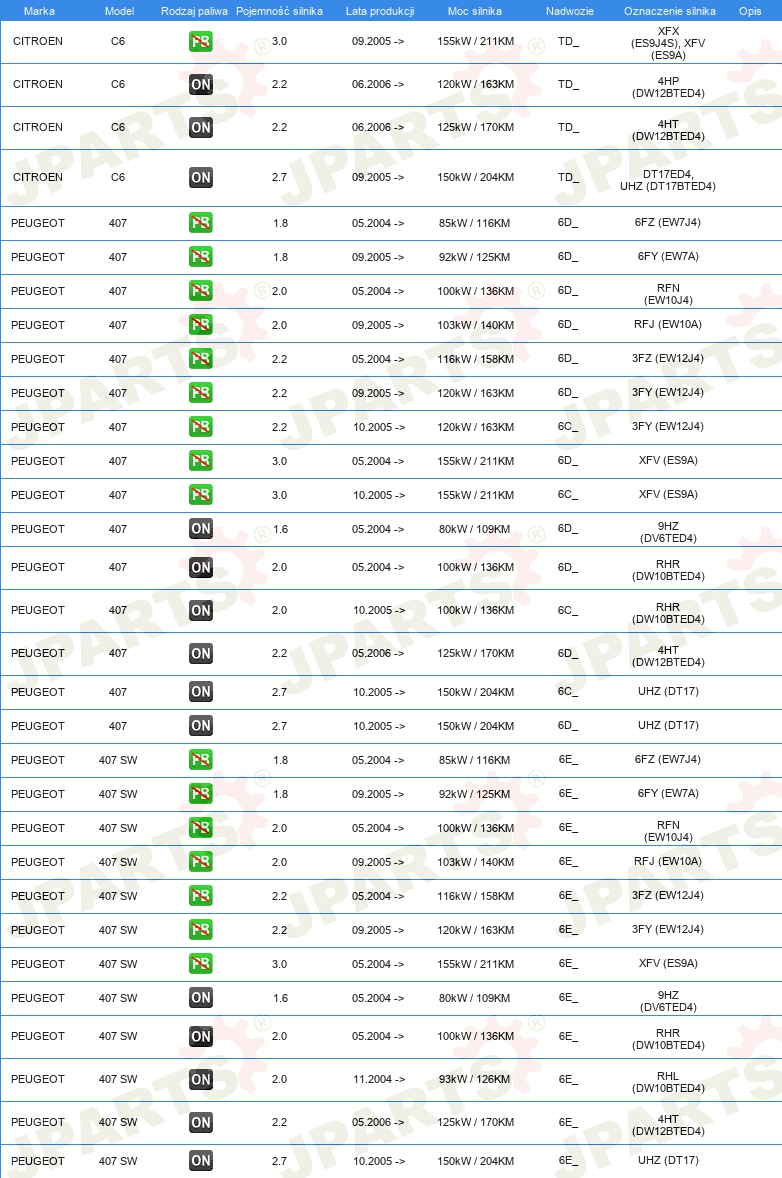Click diesel ON icon in C6 125kW row
The height and width of the screenshot is (1178, 782).
pos(201,127)
